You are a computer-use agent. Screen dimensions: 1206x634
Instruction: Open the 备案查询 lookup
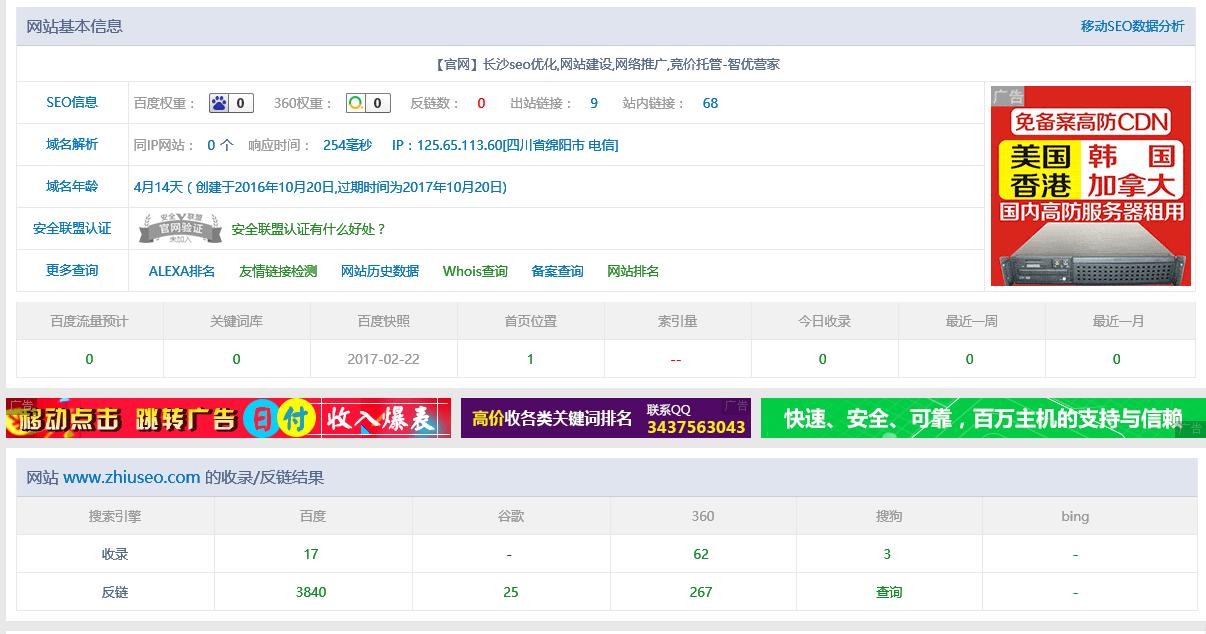click(x=556, y=270)
